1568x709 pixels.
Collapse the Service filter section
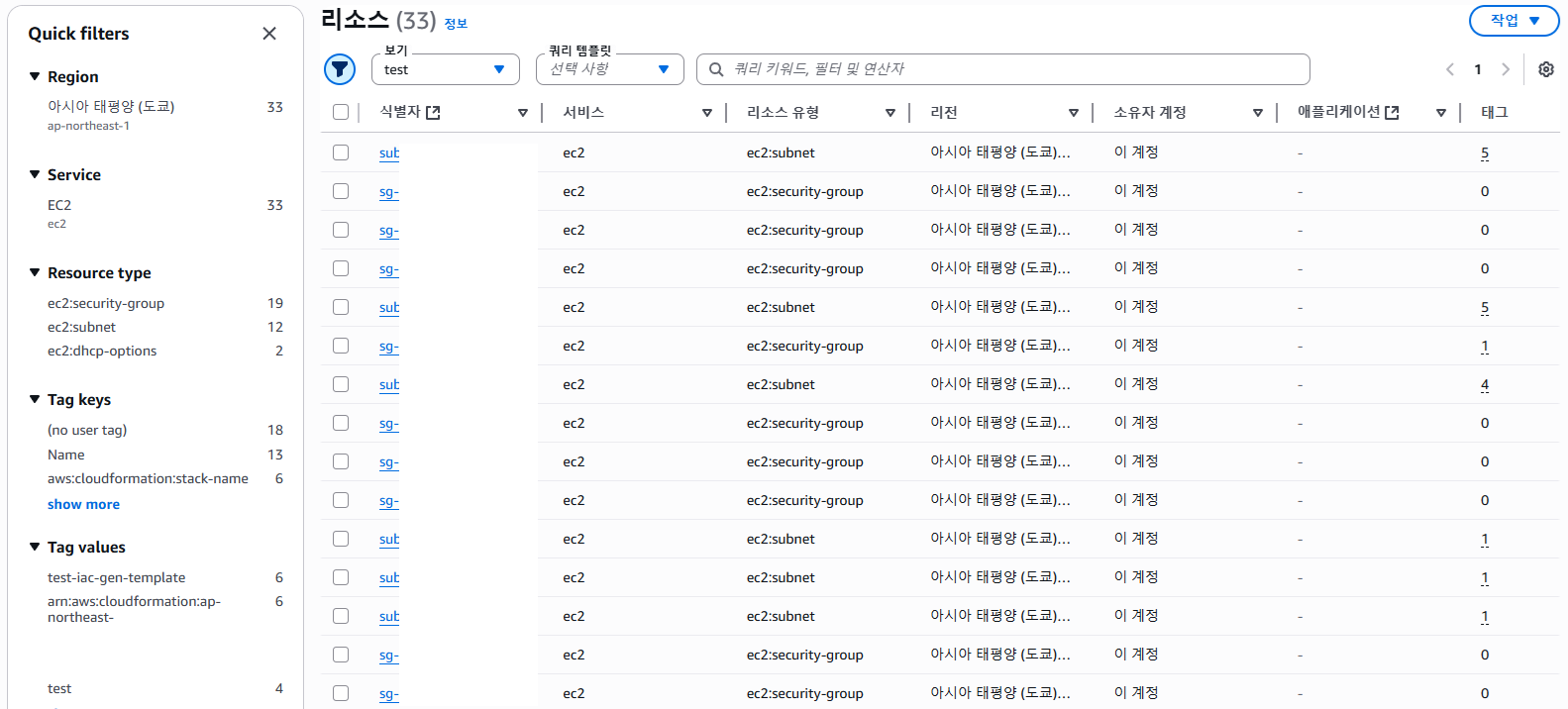(x=35, y=174)
